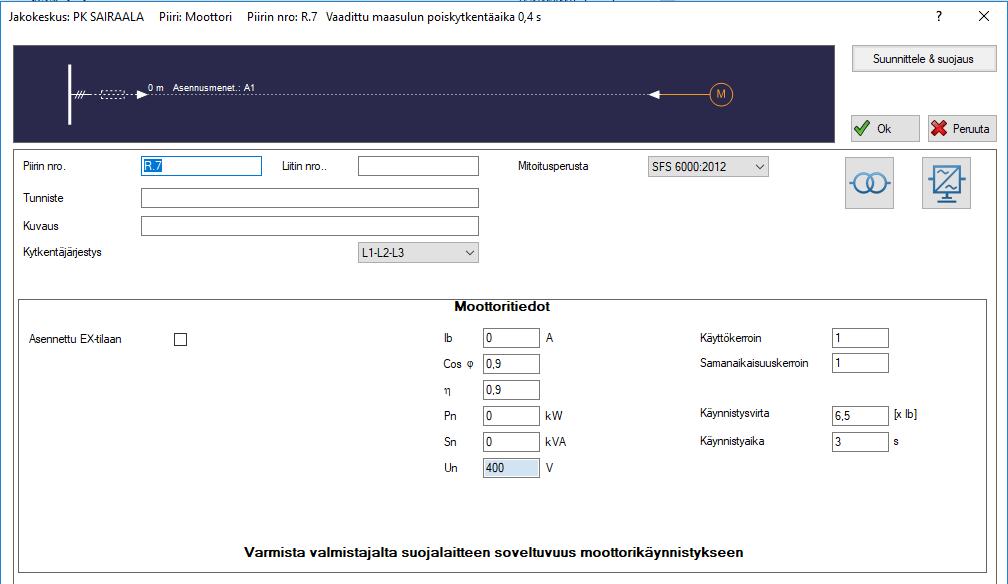Select the Un voltage field

pos(511,468)
